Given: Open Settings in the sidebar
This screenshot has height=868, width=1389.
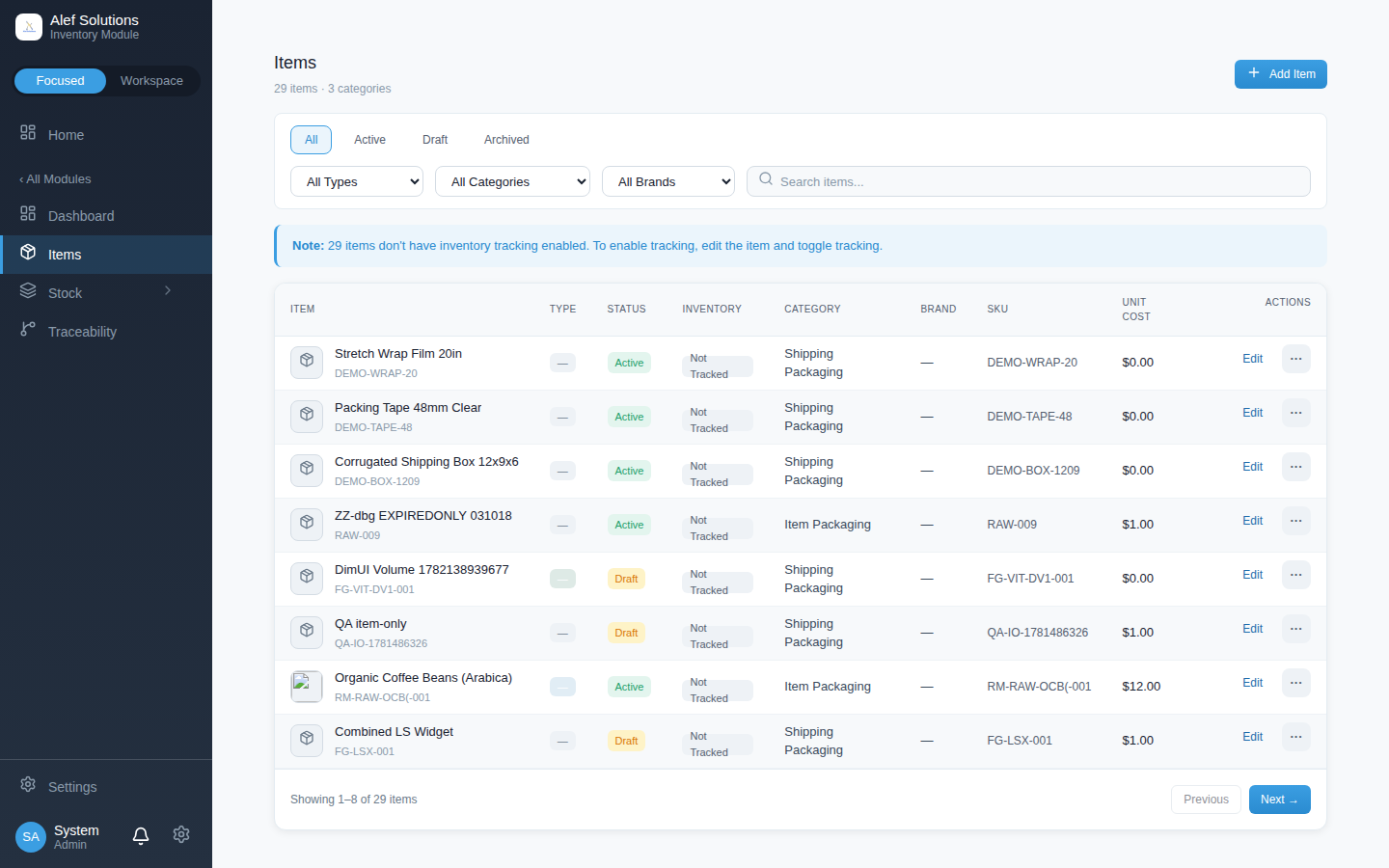Looking at the screenshot, I should pyautogui.click(x=106, y=787).
